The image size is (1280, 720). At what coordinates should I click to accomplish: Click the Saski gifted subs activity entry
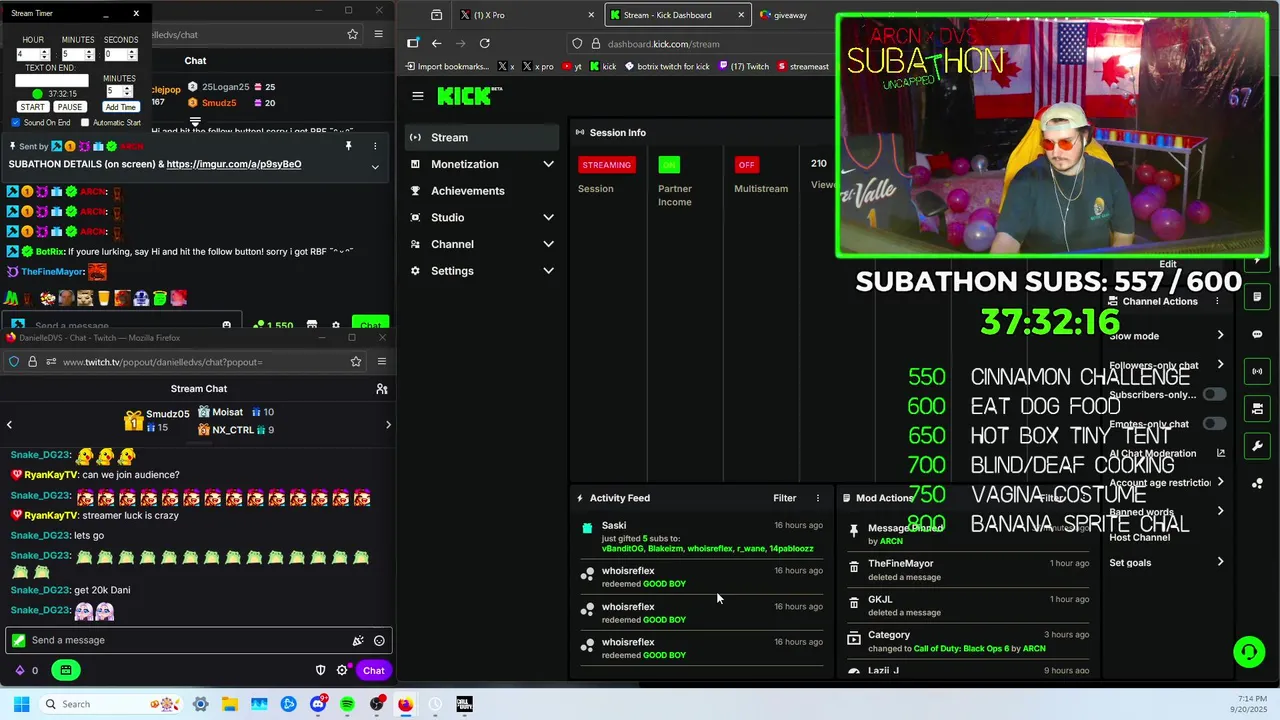[x=702, y=536]
